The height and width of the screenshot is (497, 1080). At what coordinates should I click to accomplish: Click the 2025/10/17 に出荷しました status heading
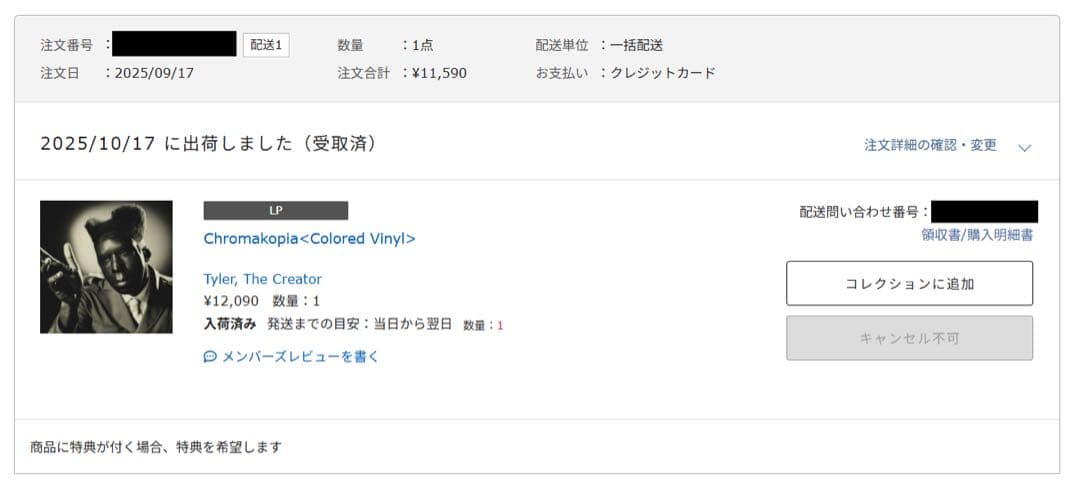(208, 144)
